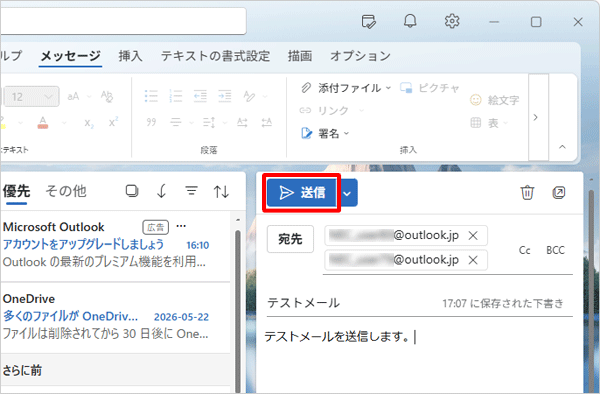Screen dimensions: 600x394
Task: Click the さらに前 group header
Action: [x=116, y=370]
